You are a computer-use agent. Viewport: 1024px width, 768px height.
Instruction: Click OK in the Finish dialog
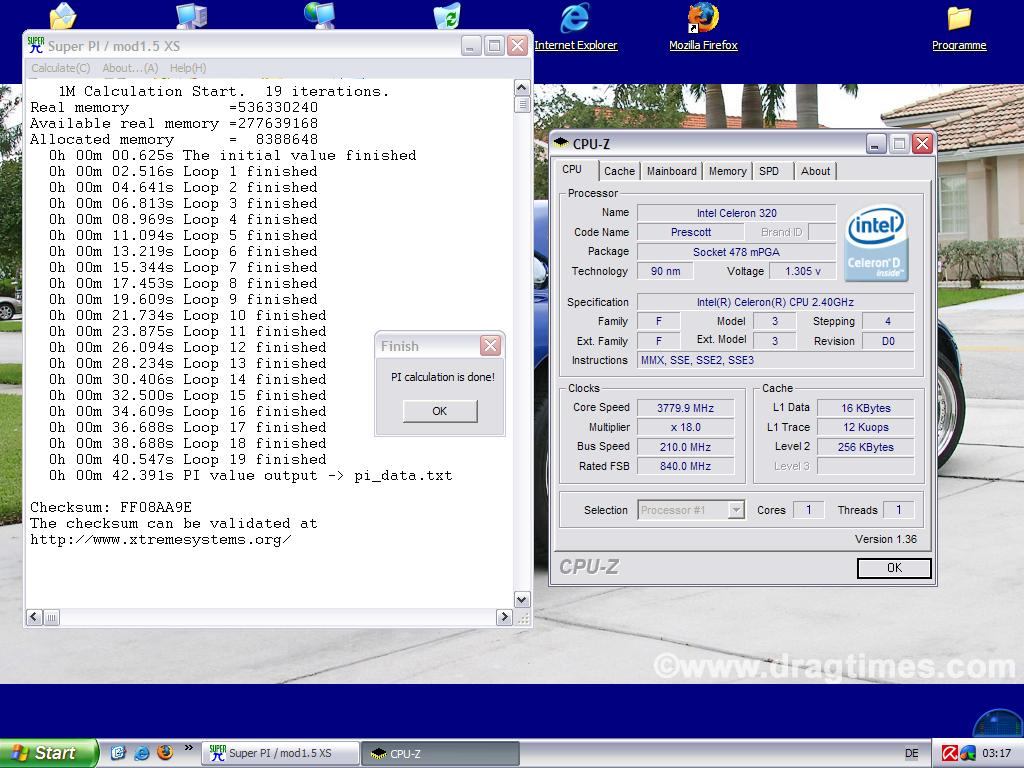(440, 411)
